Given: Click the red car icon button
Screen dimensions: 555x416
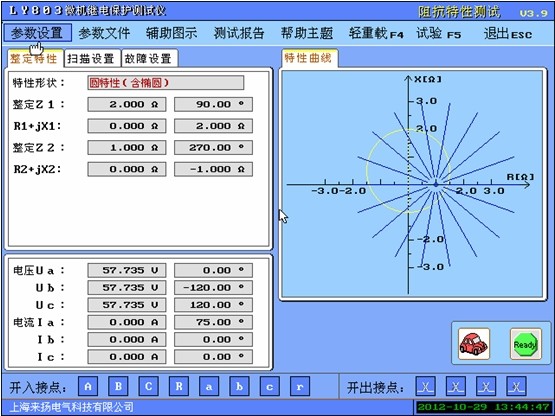Looking at the screenshot, I should coord(474,344).
